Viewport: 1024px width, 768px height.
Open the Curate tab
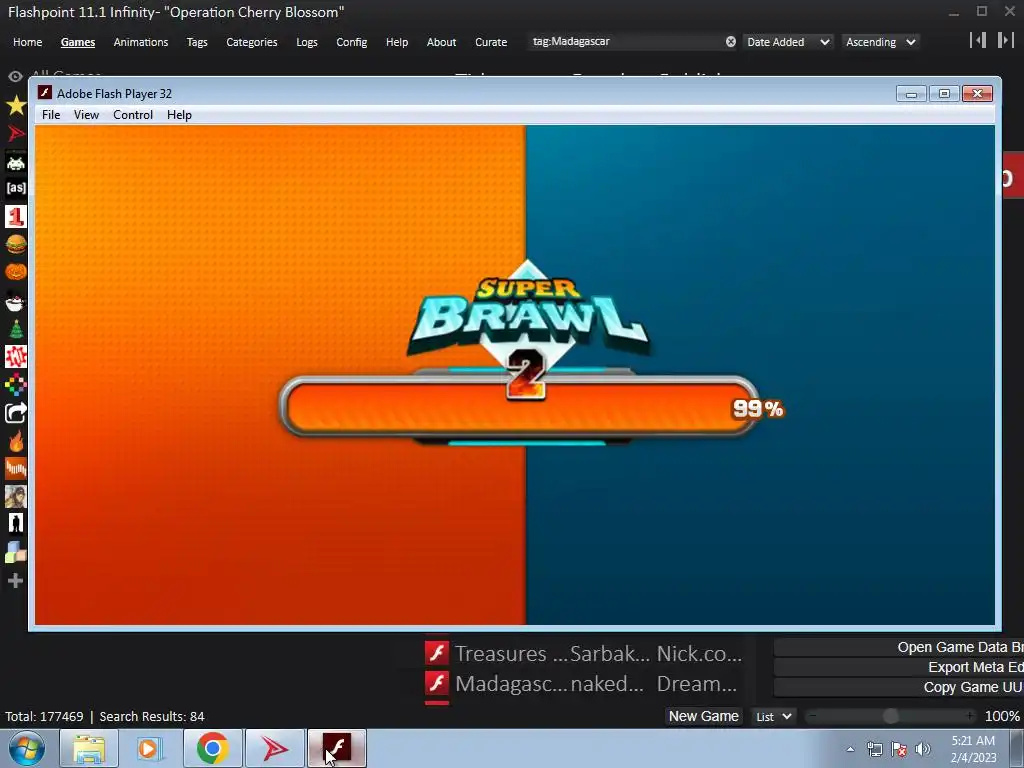(x=490, y=42)
